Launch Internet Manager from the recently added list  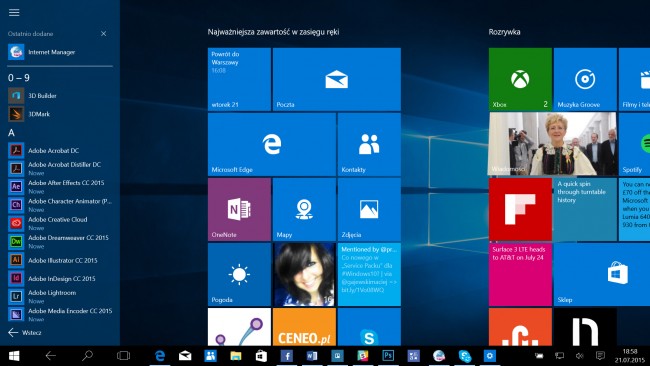pyautogui.click(x=60, y=52)
